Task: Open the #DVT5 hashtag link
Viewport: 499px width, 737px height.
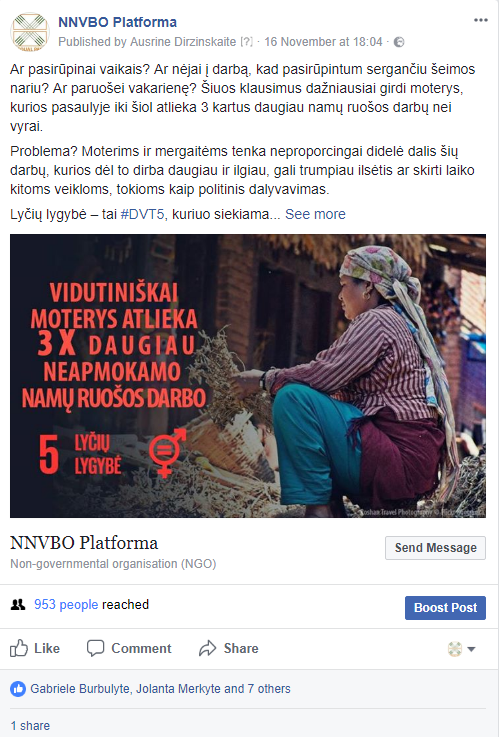Action: pyautogui.click(x=143, y=214)
